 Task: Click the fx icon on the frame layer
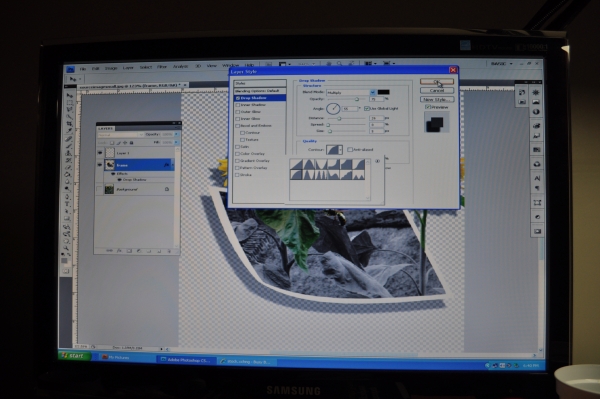[x=166, y=165]
